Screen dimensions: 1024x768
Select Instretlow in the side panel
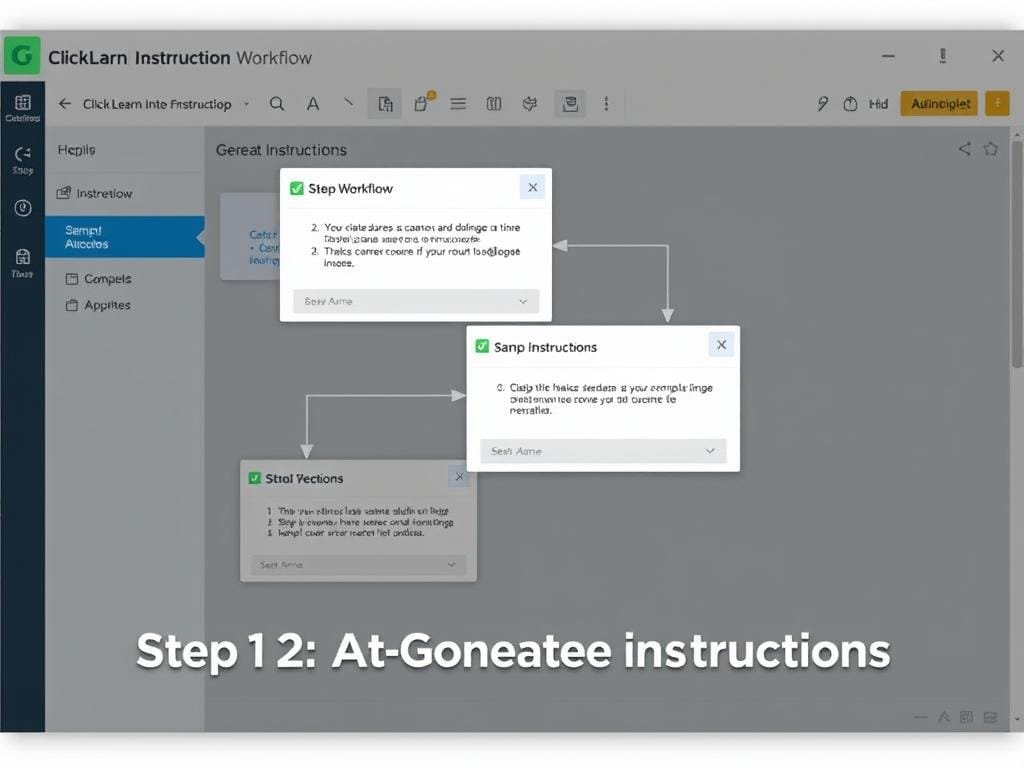click(x=104, y=193)
